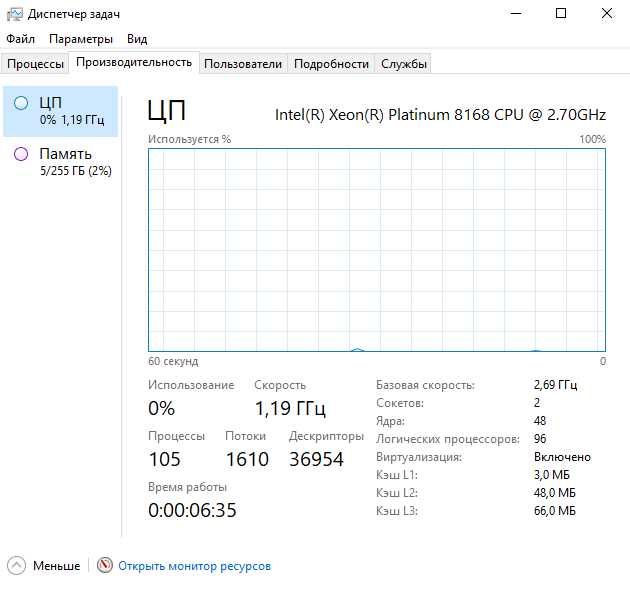630x590 pixels.
Task: Click the Intel Xeon Platinum 8168 CPU name
Action: tap(440, 115)
